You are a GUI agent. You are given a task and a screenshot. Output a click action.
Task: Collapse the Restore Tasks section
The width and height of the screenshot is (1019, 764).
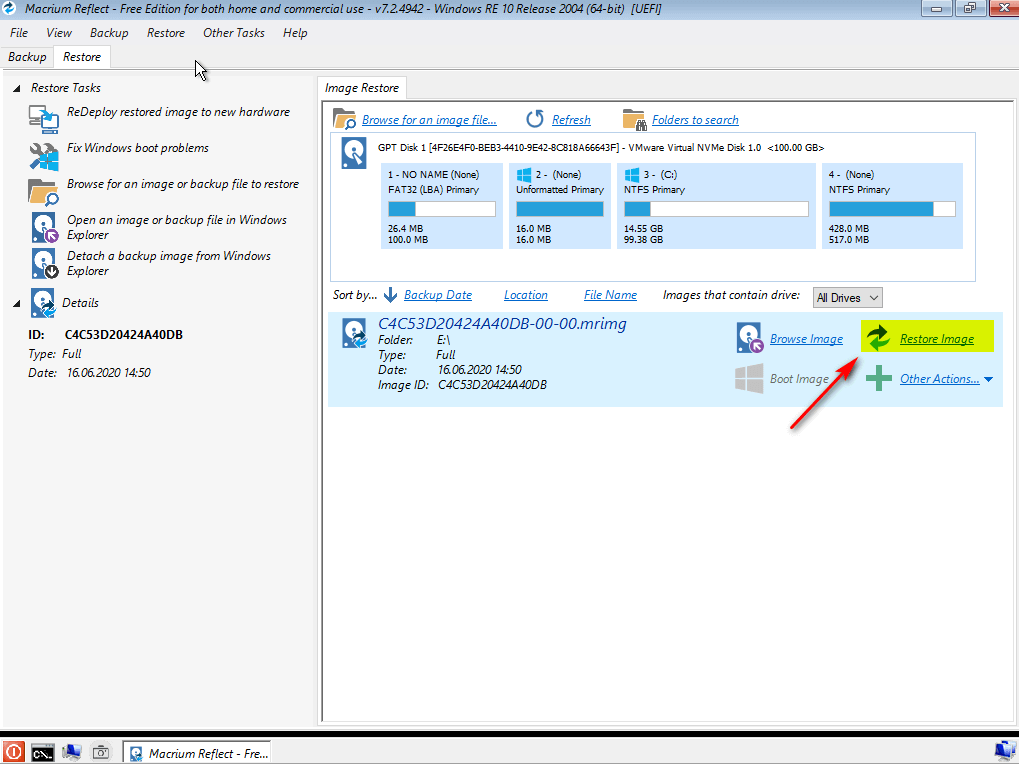click(x=17, y=88)
